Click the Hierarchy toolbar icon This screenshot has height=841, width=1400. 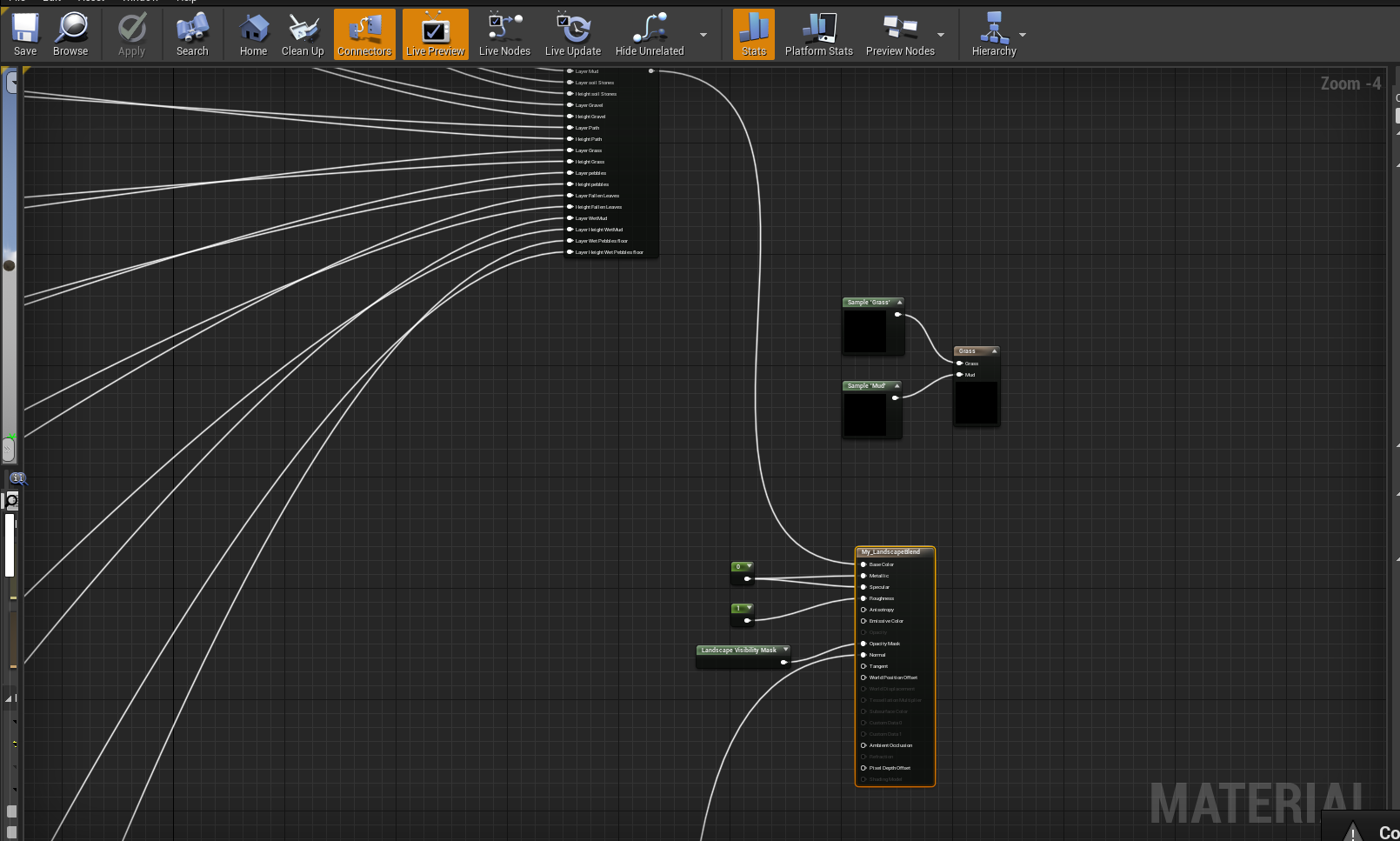(x=993, y=35)
